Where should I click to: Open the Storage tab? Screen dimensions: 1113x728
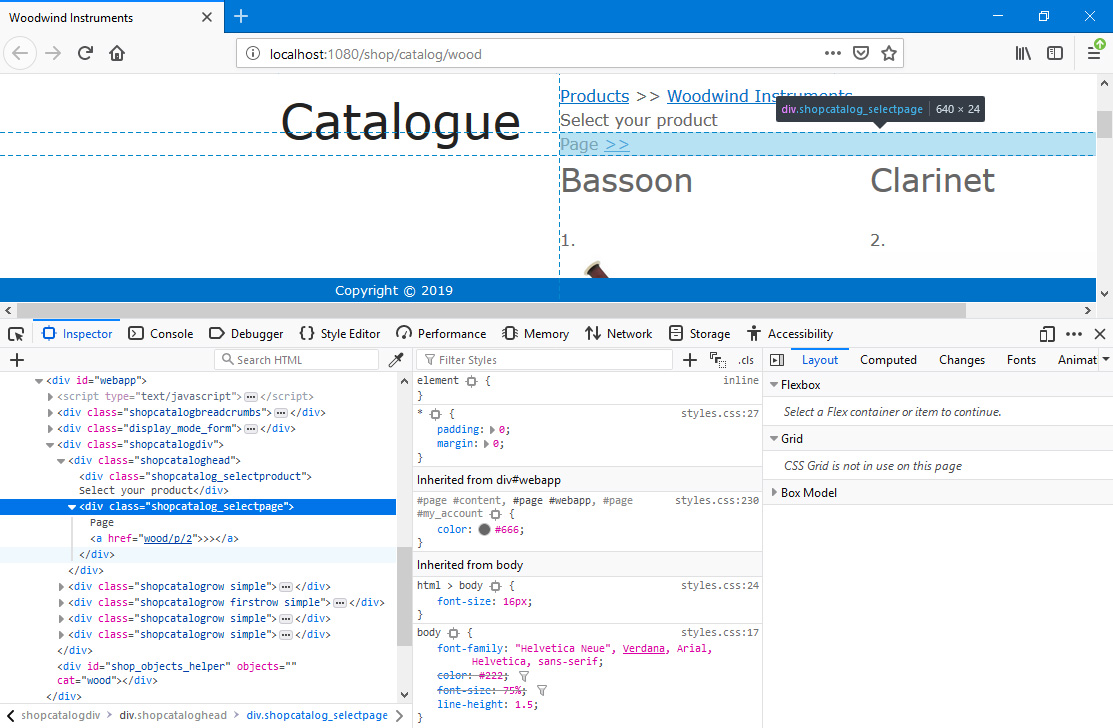pos(699,333)
